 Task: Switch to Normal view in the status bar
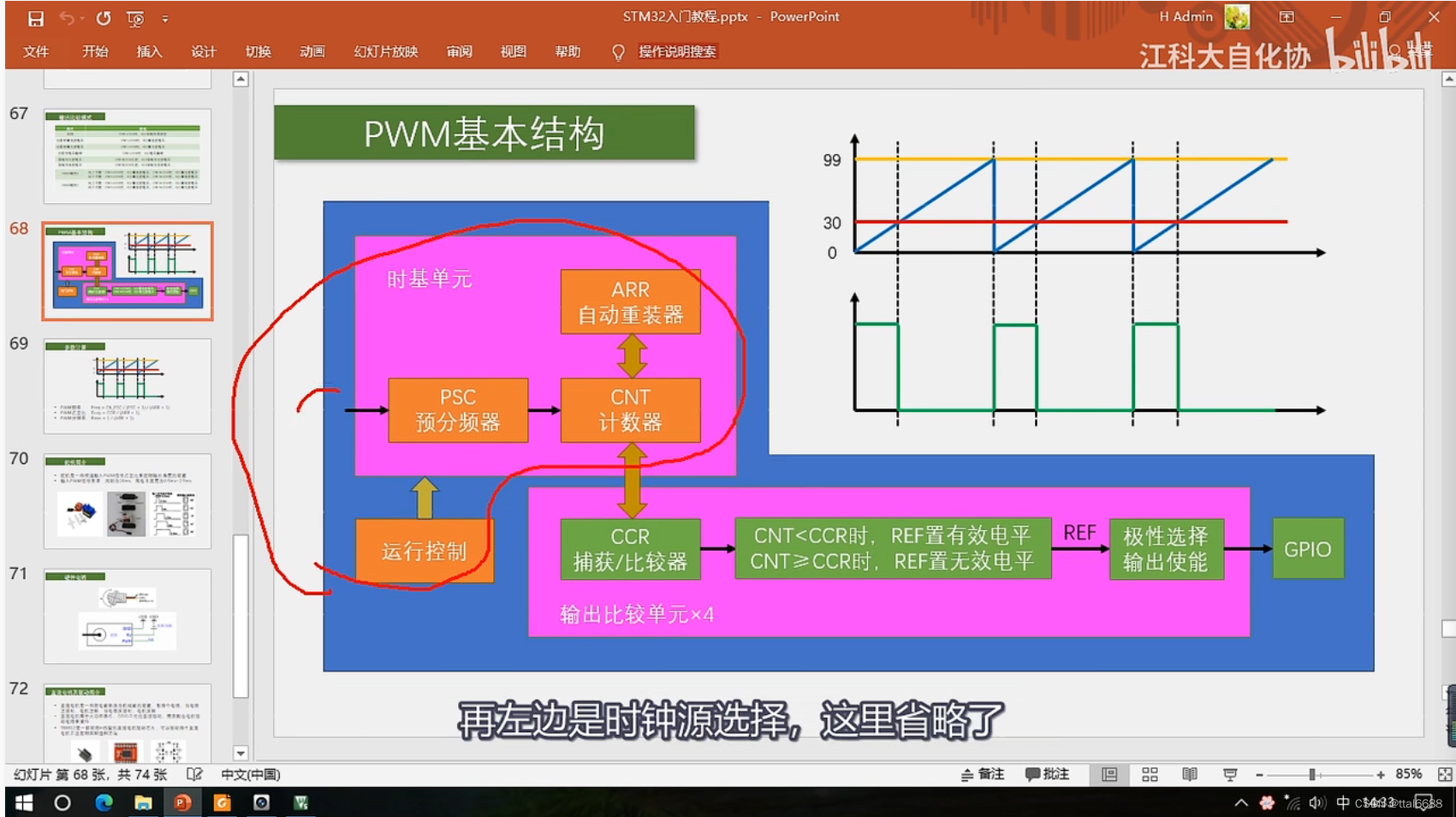pyautogui.click(x=1110, y=774)
